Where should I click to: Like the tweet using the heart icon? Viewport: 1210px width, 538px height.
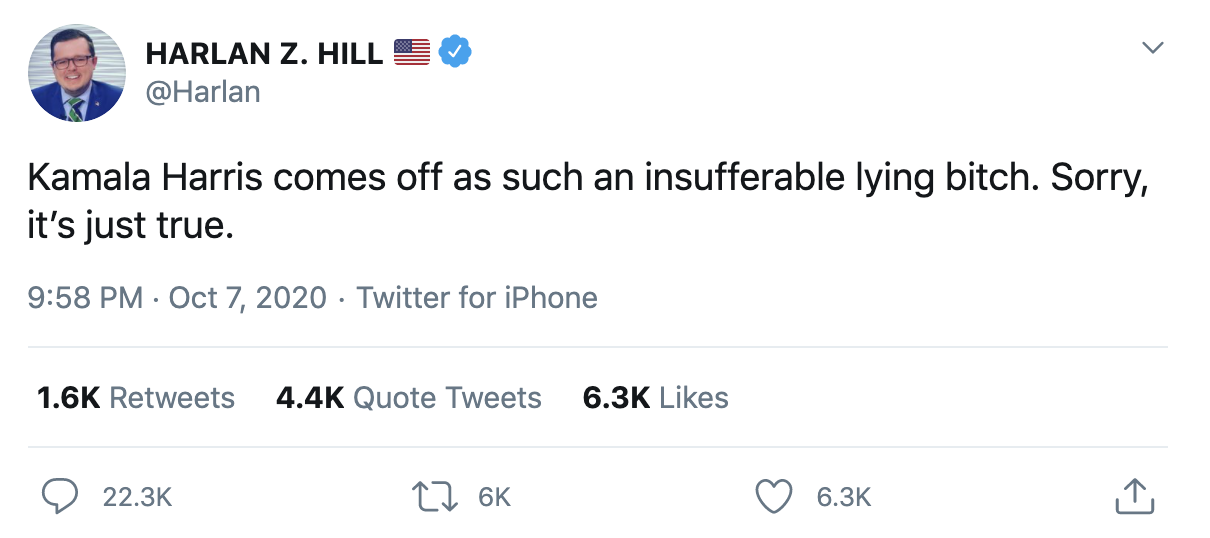click(x=774, y=496)
